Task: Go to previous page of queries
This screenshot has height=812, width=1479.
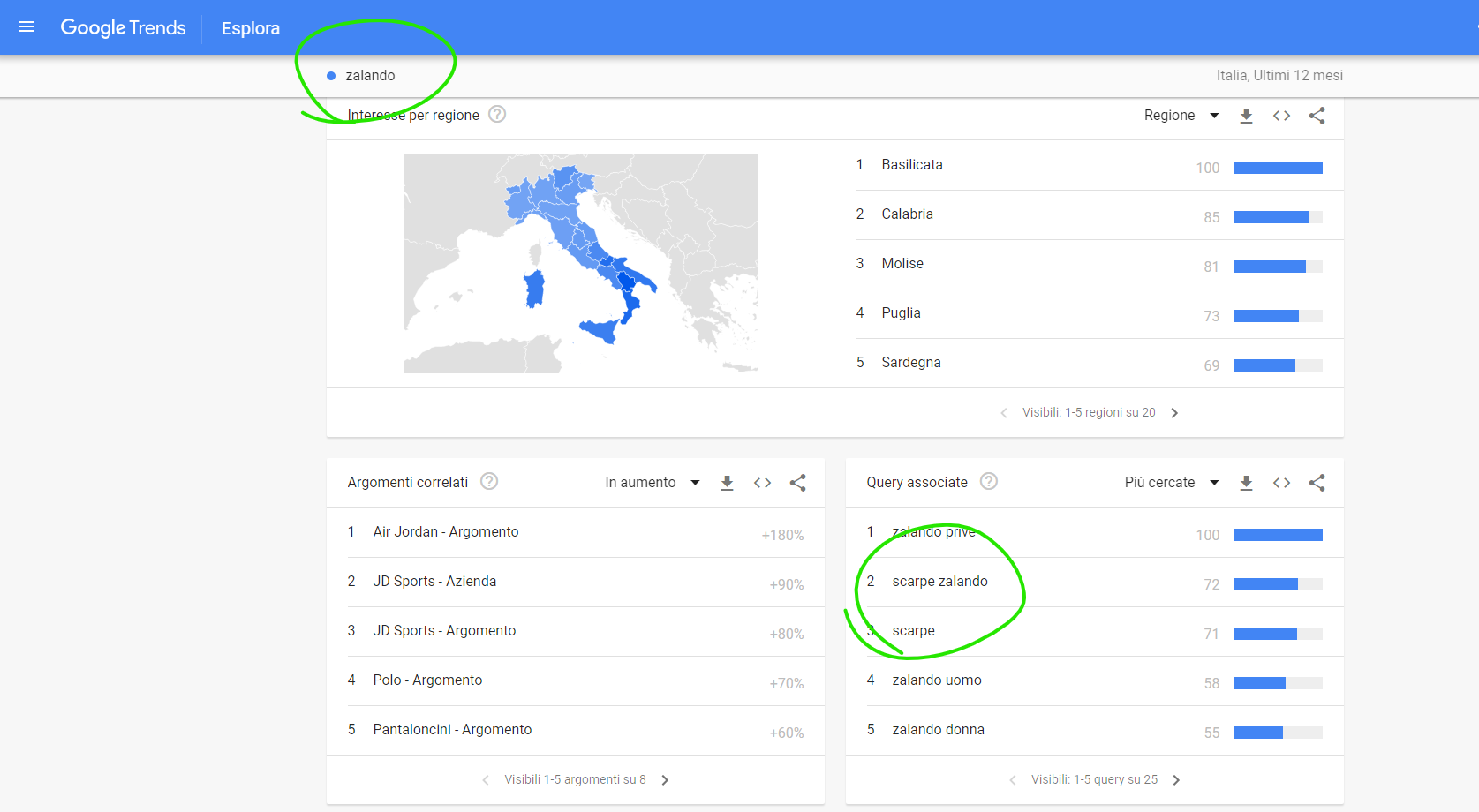Action: click(x=1013, y=780)
